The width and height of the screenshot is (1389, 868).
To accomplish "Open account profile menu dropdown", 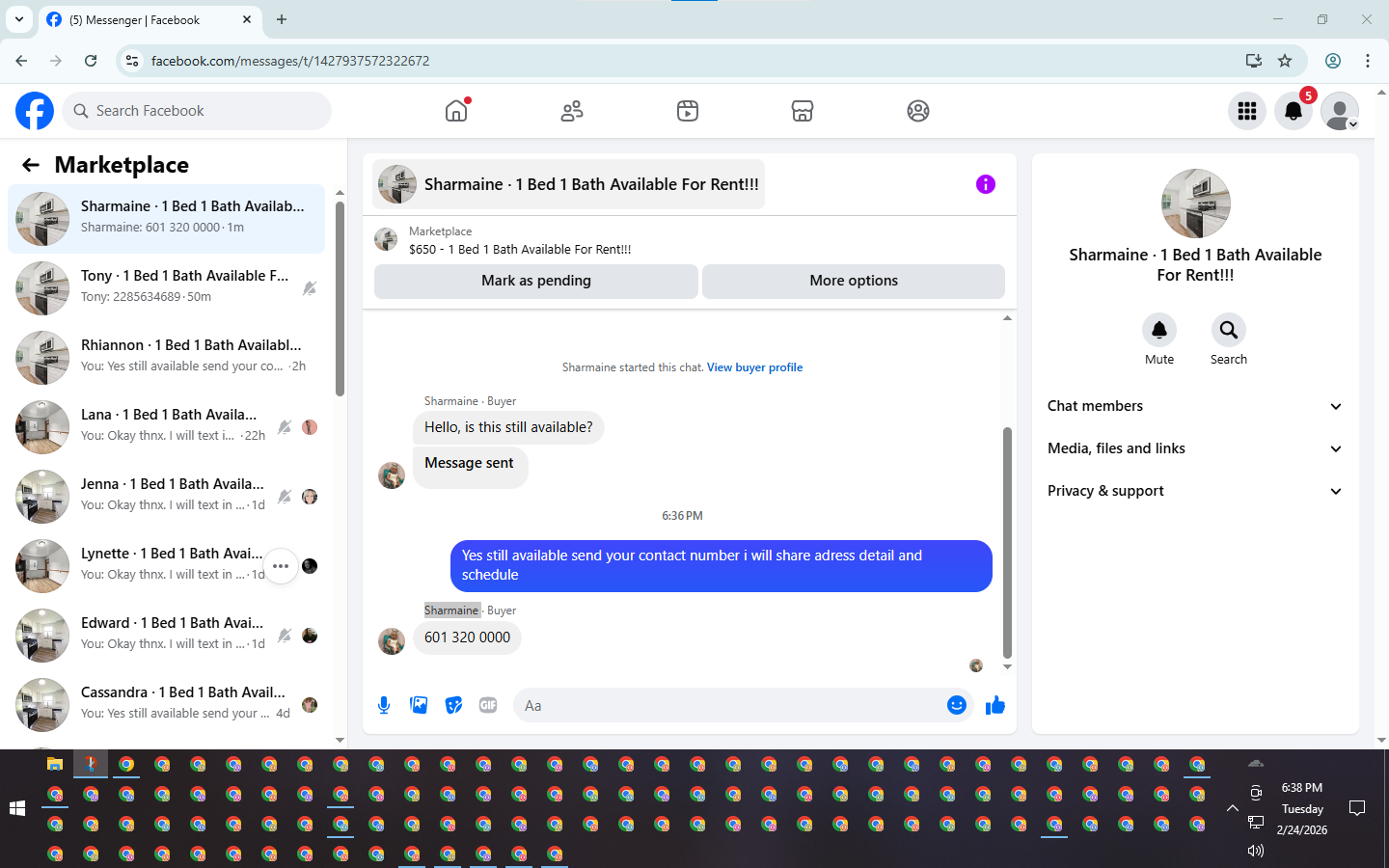I will point(1340,111).
